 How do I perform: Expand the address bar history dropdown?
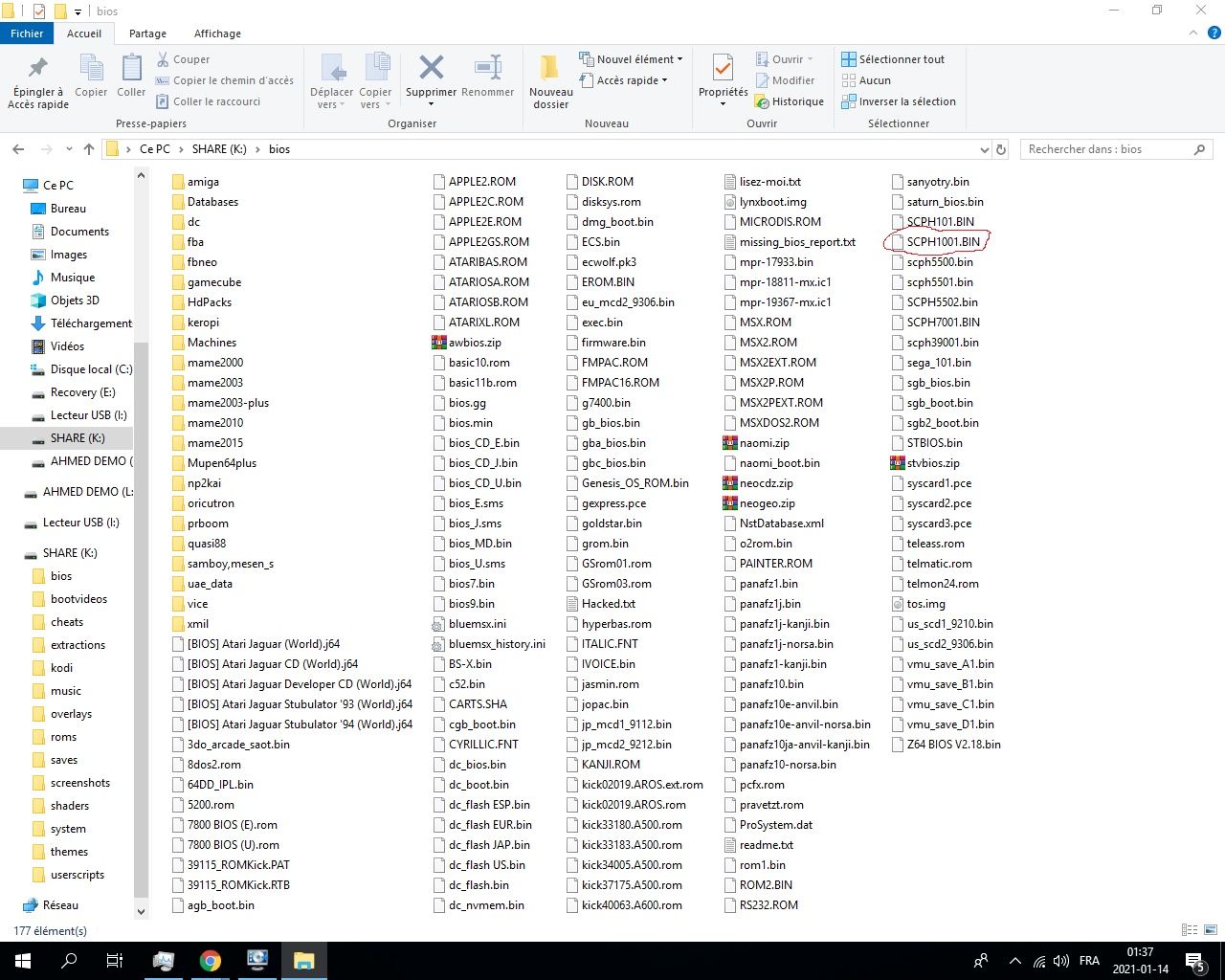click(984, 149)
